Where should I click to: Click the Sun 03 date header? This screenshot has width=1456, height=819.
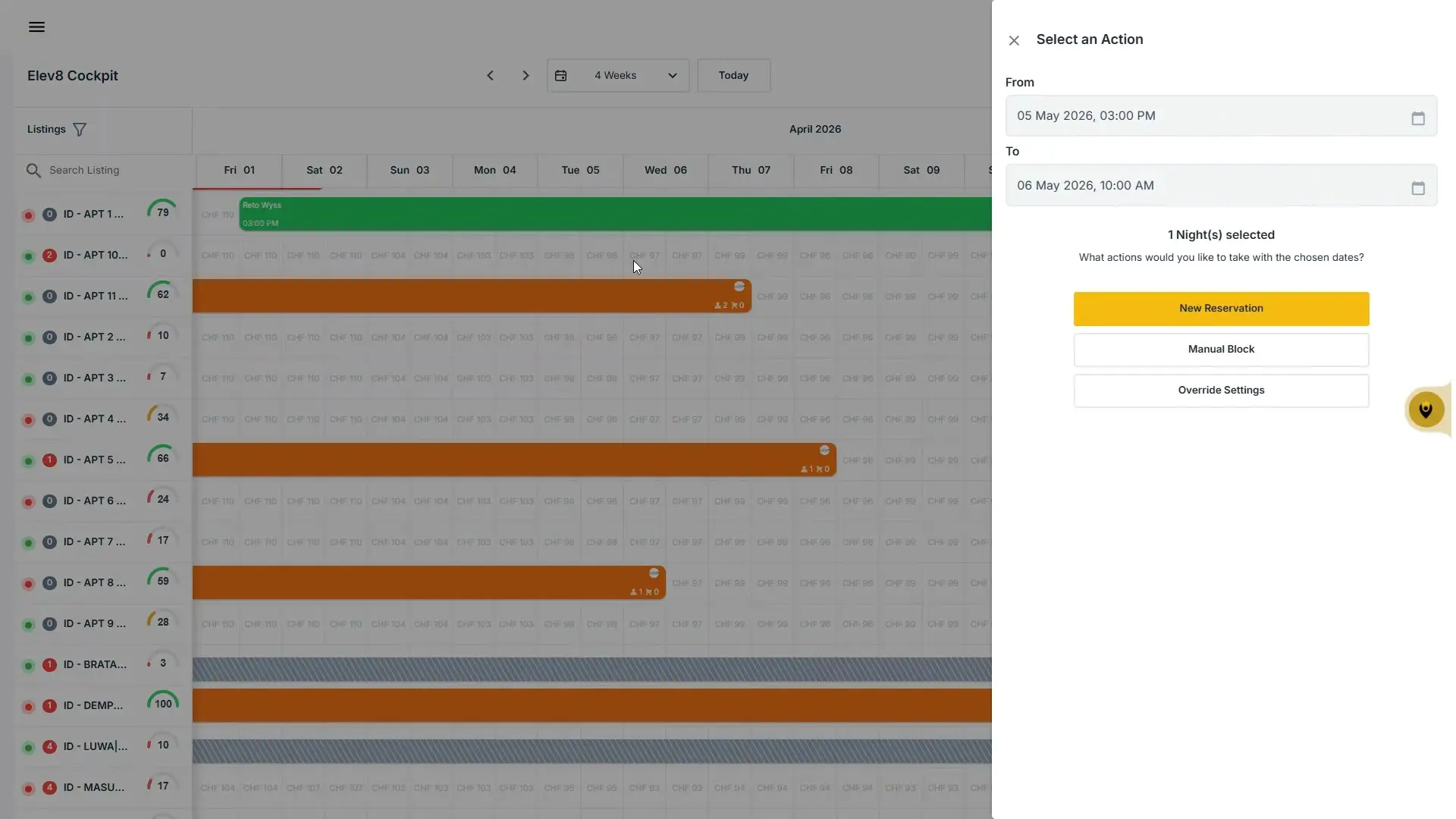(x=409, y=171)
